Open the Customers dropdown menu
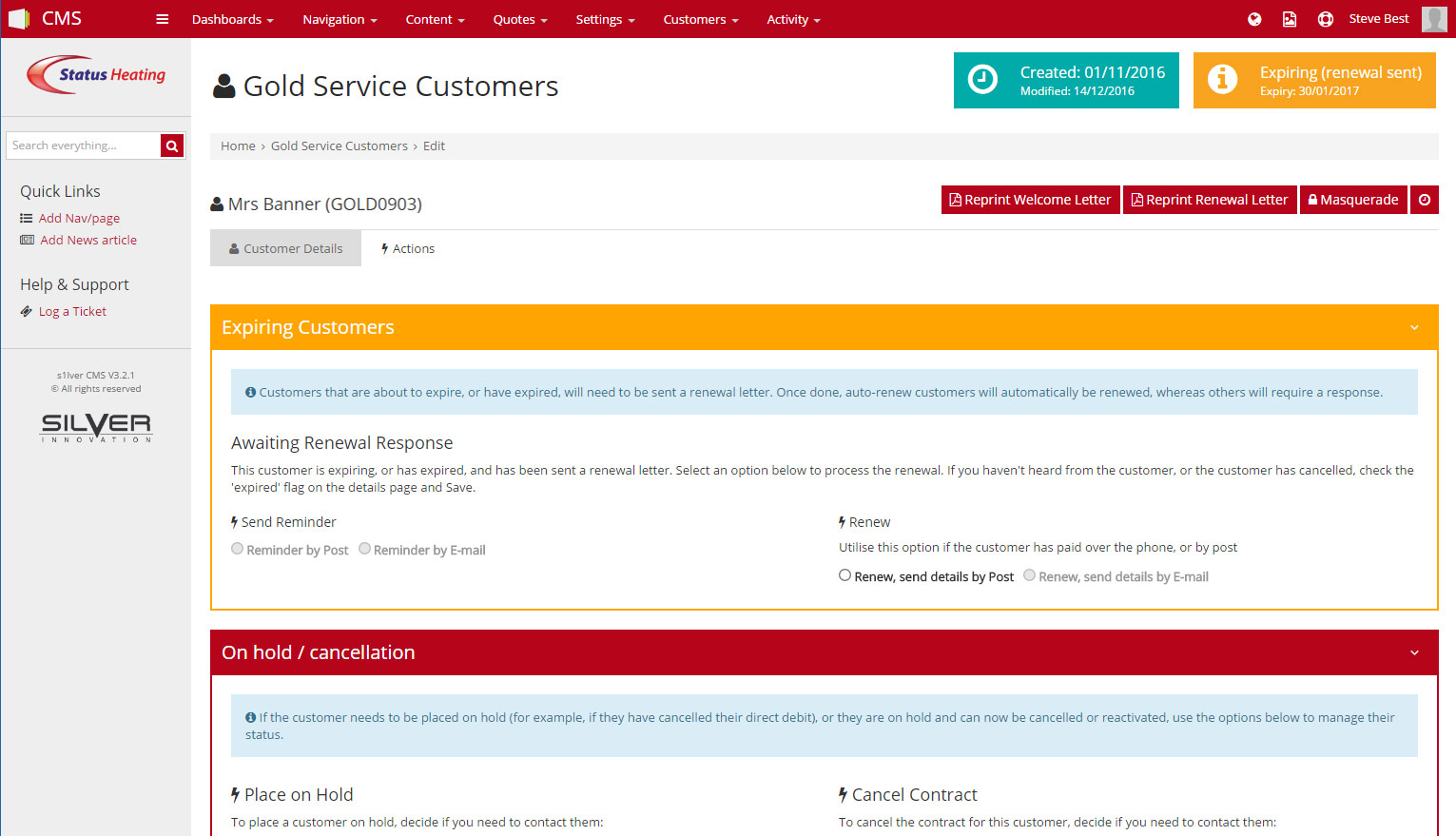Viewport: 1456px width, 836px height. [x=701, y=19]
